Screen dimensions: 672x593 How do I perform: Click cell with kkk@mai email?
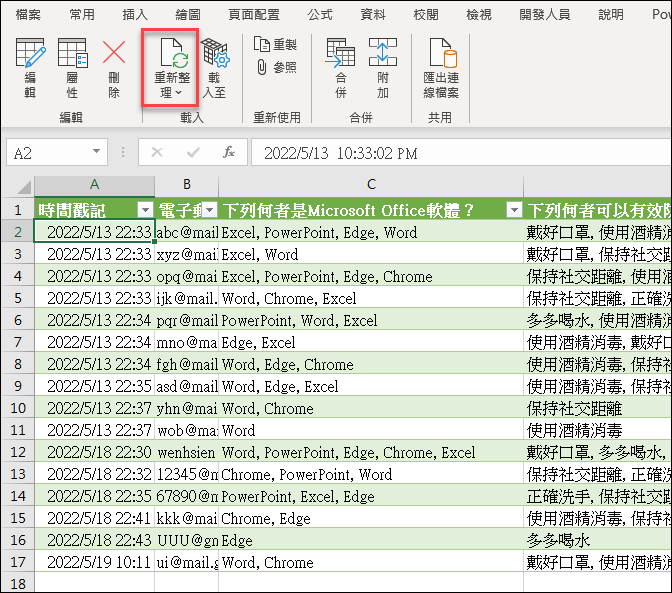pyautogui.click(x=186, y=518)
